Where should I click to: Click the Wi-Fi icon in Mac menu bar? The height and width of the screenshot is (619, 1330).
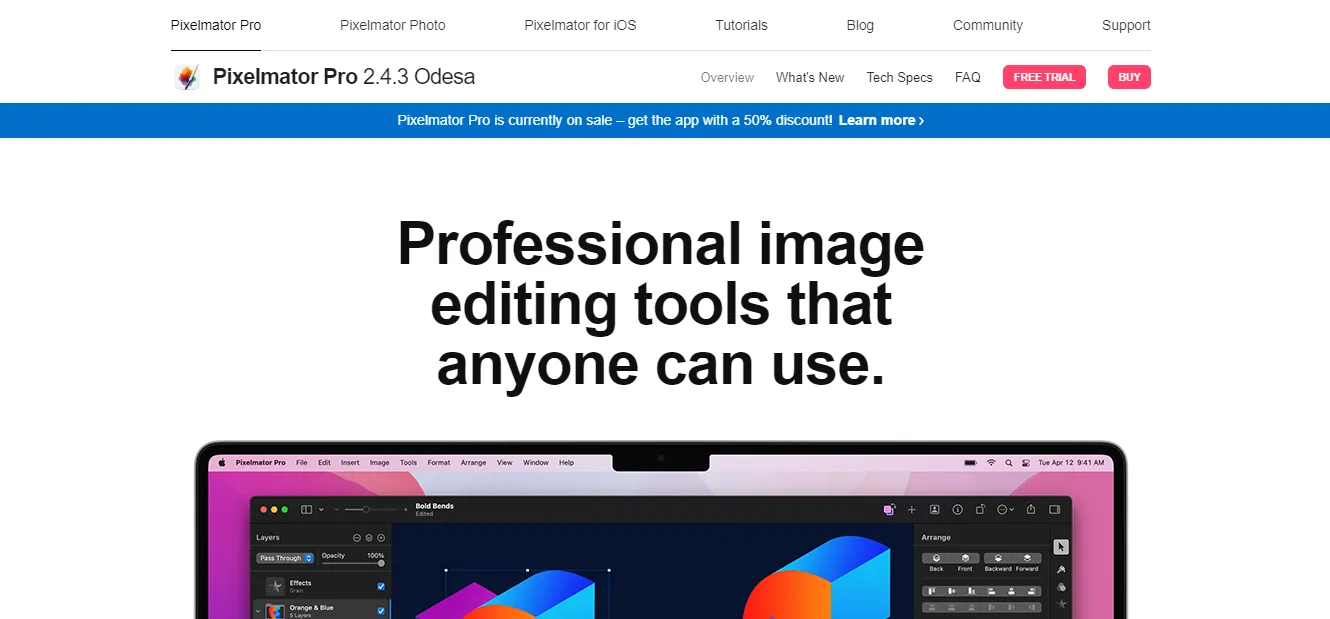991,463
